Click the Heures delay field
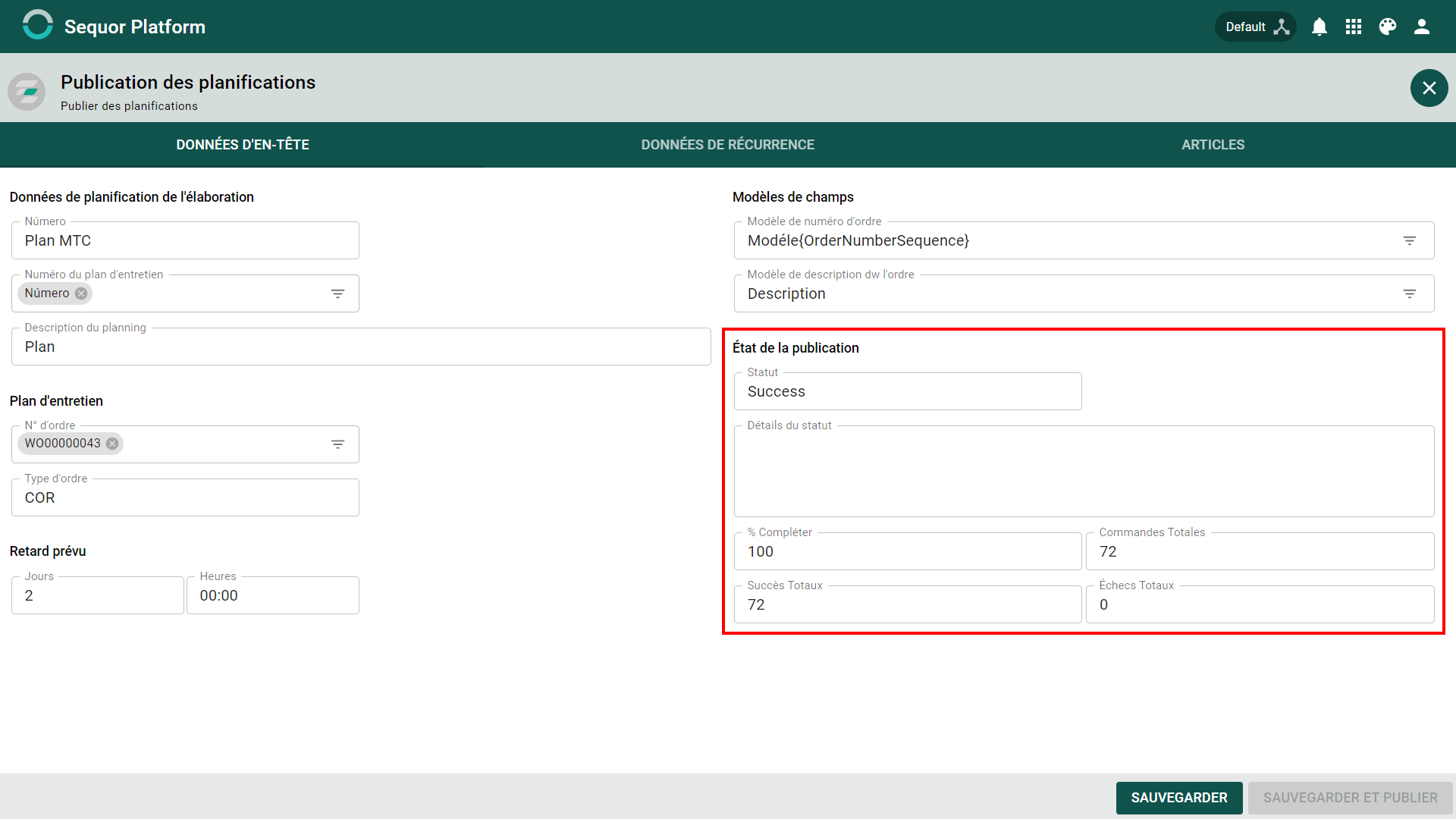 click(x=273, y=595)
